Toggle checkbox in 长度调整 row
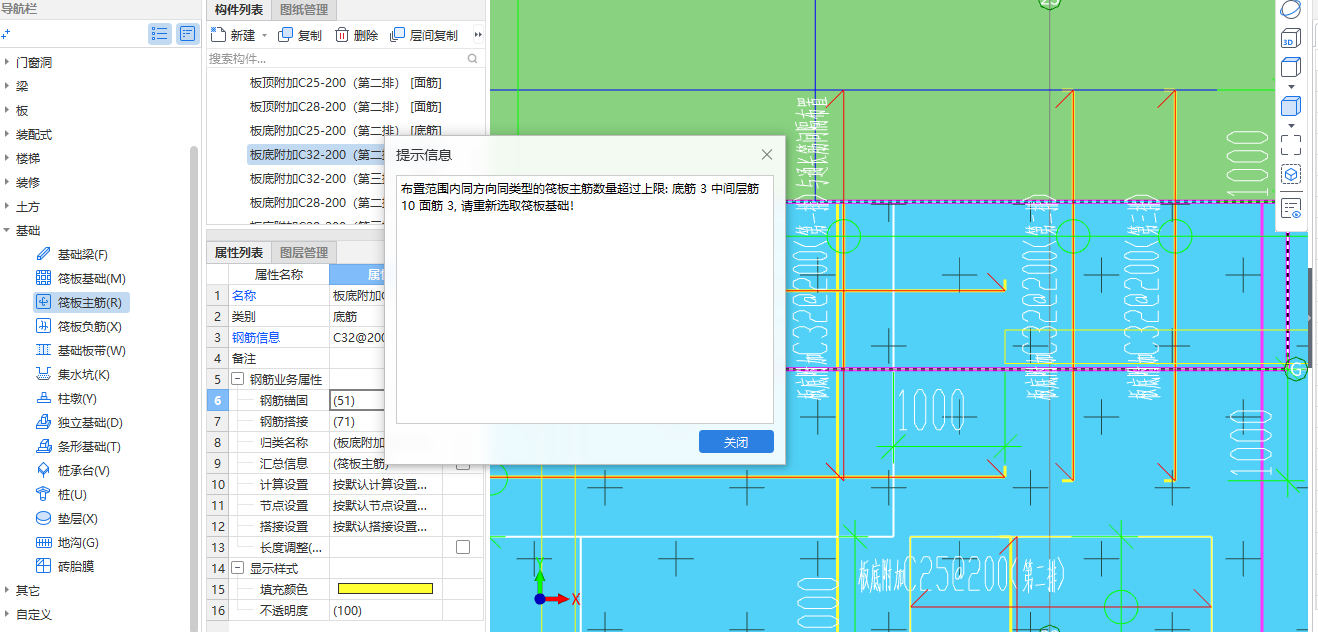1318x632 pixels. 463,547
